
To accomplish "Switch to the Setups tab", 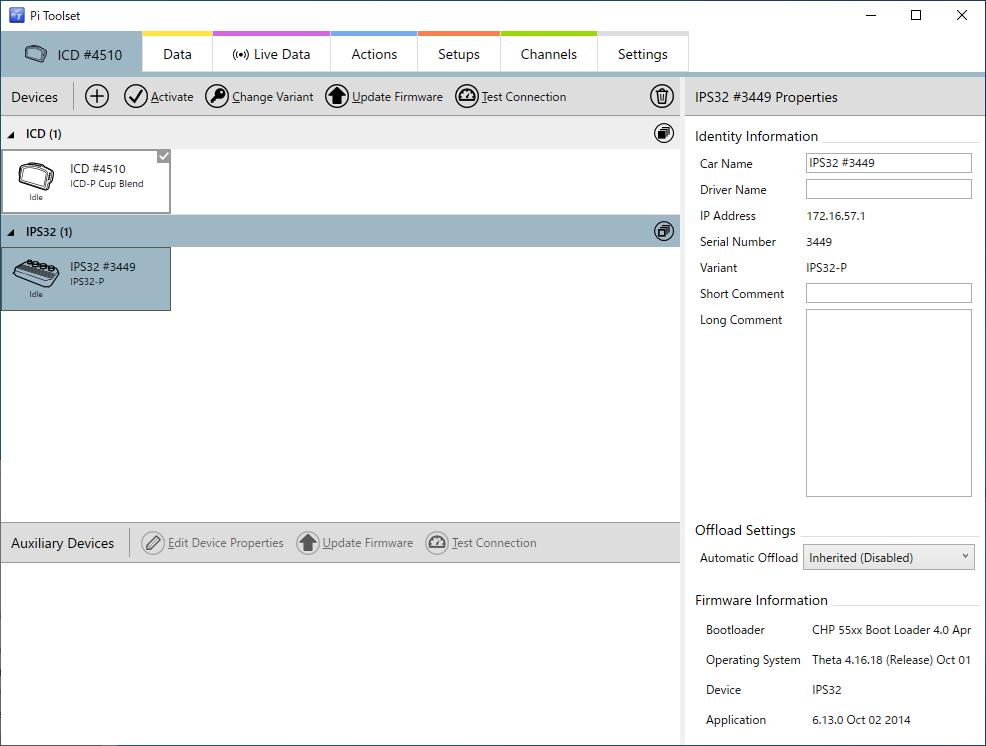I will (459, 54).
